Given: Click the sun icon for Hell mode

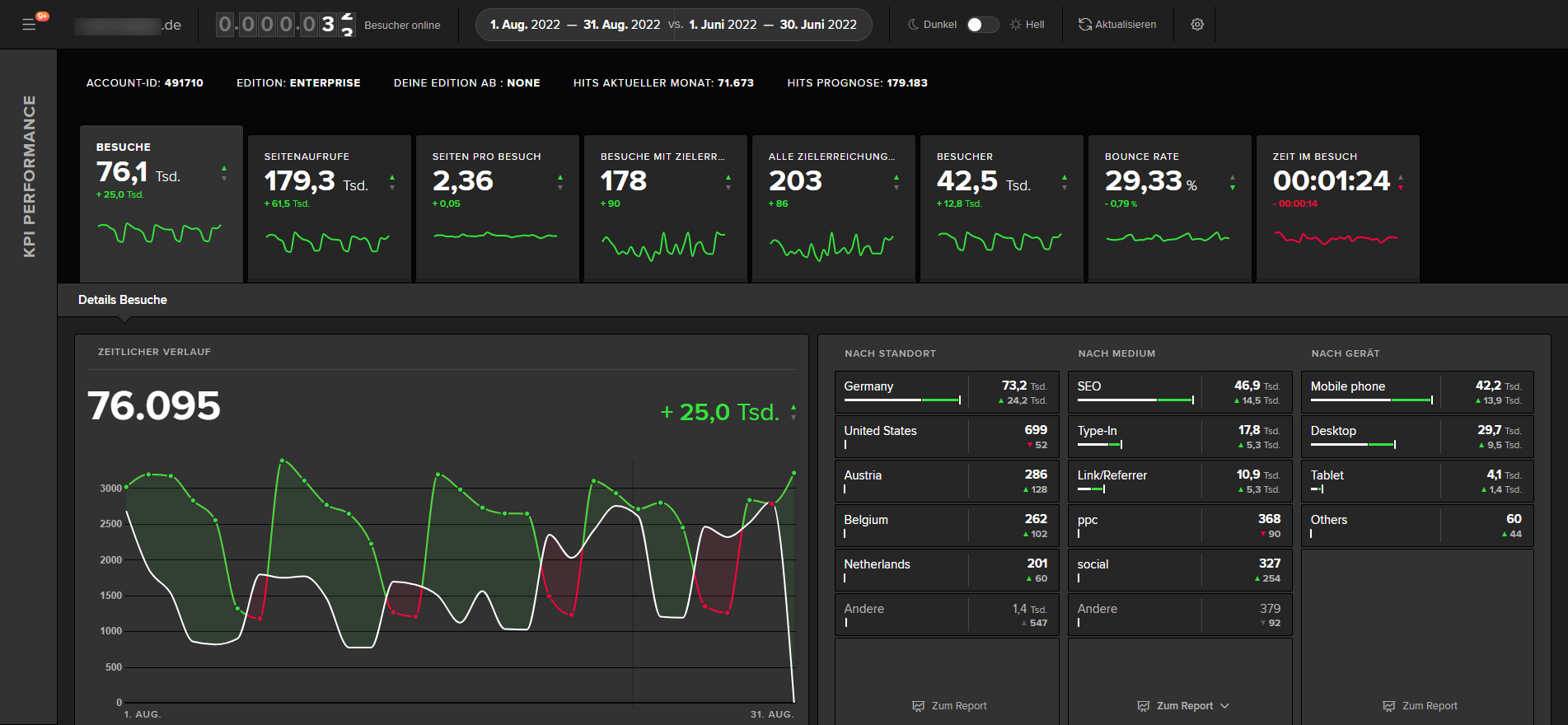Looking at the screenshot, I should point(1015,25).
